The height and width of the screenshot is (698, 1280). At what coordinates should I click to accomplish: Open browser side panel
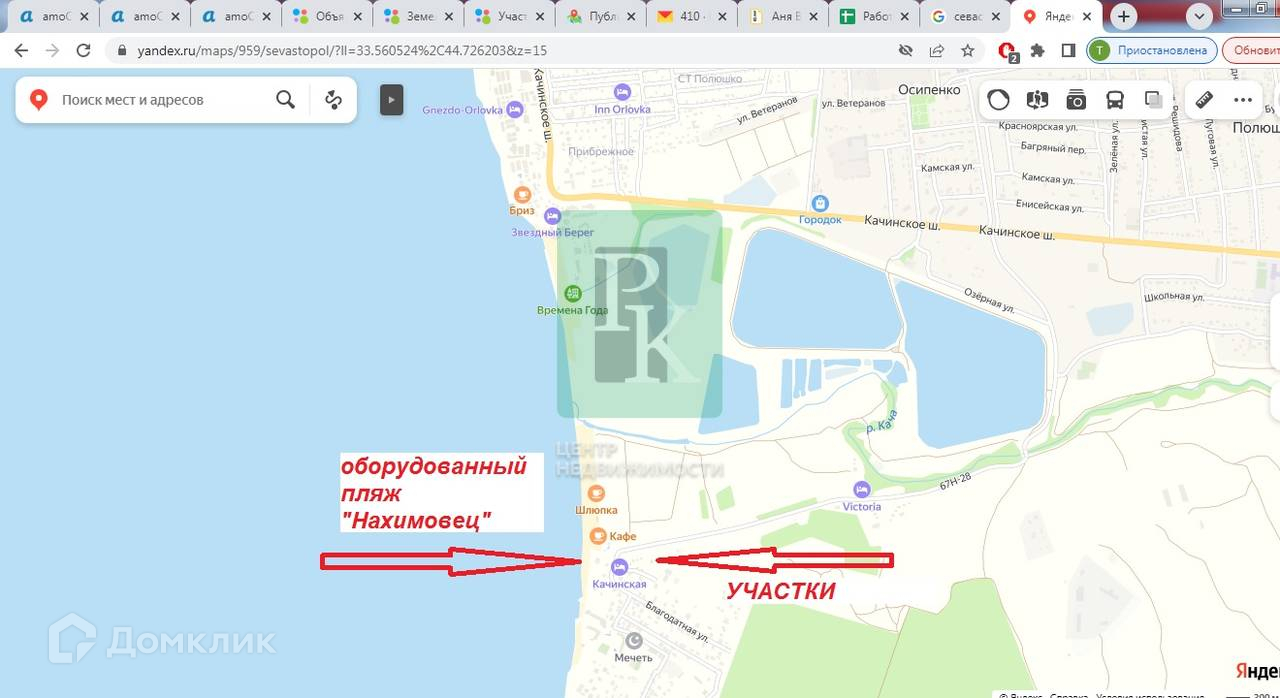[x=1068, y=50]
